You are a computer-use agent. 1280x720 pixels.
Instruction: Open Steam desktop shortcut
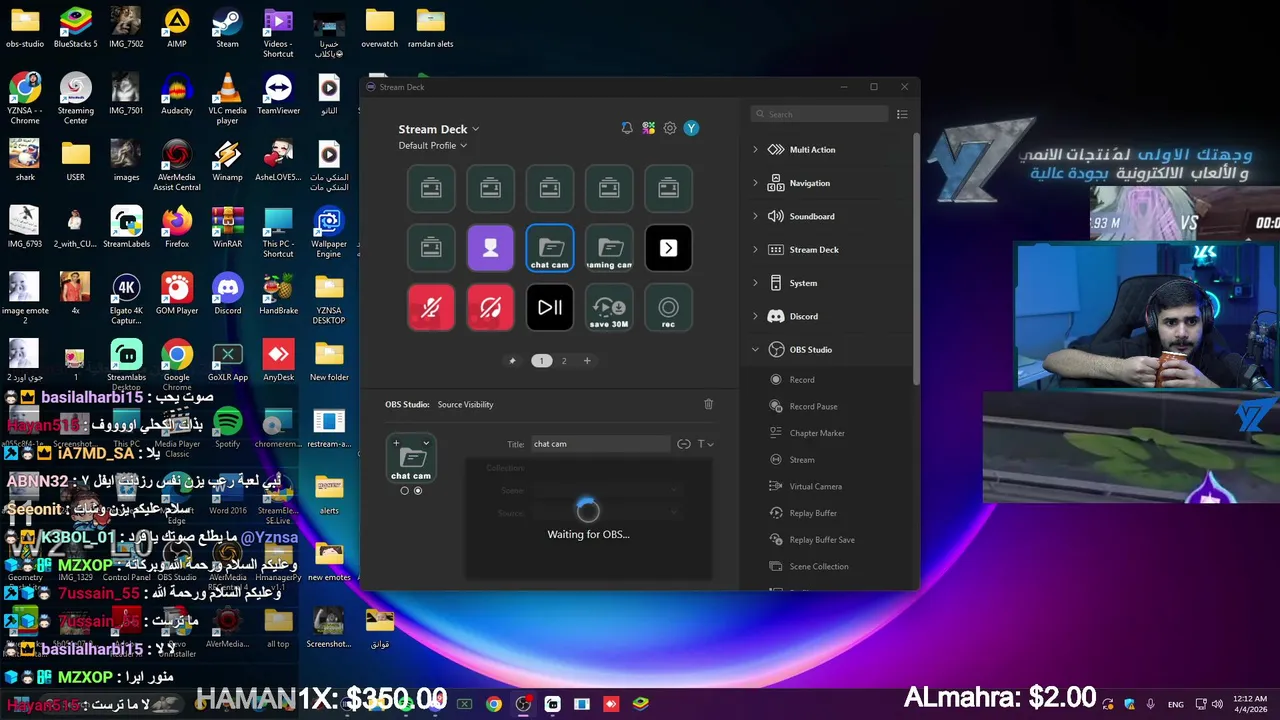227,29
